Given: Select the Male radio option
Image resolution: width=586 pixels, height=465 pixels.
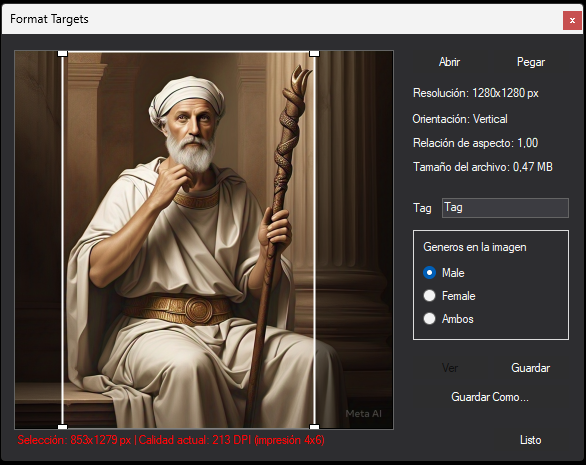Looking at the screenshot, I should [x=444, y=273].
